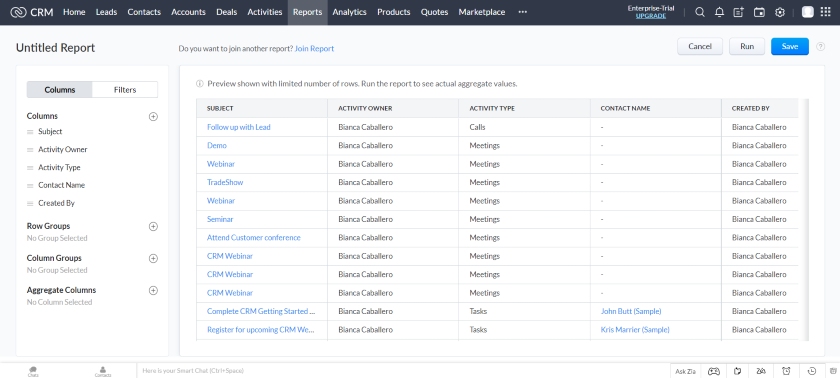
Task: Click drag handle beside Created By
Action: (30, 203)
